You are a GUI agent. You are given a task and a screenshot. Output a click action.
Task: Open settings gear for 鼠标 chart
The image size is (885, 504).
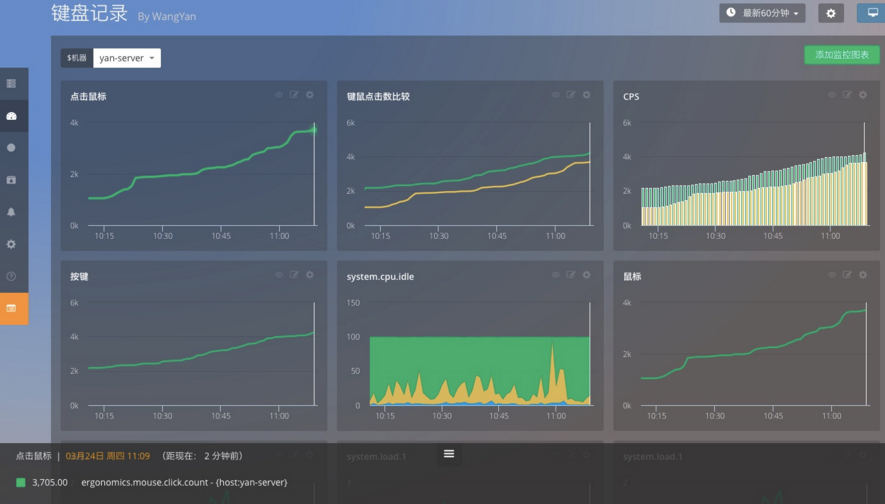(x=863, y=275)
